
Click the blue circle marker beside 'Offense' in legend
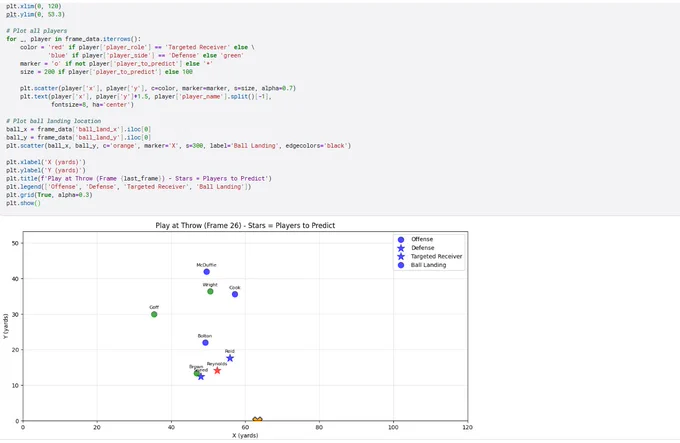click(x=401, y=240)
